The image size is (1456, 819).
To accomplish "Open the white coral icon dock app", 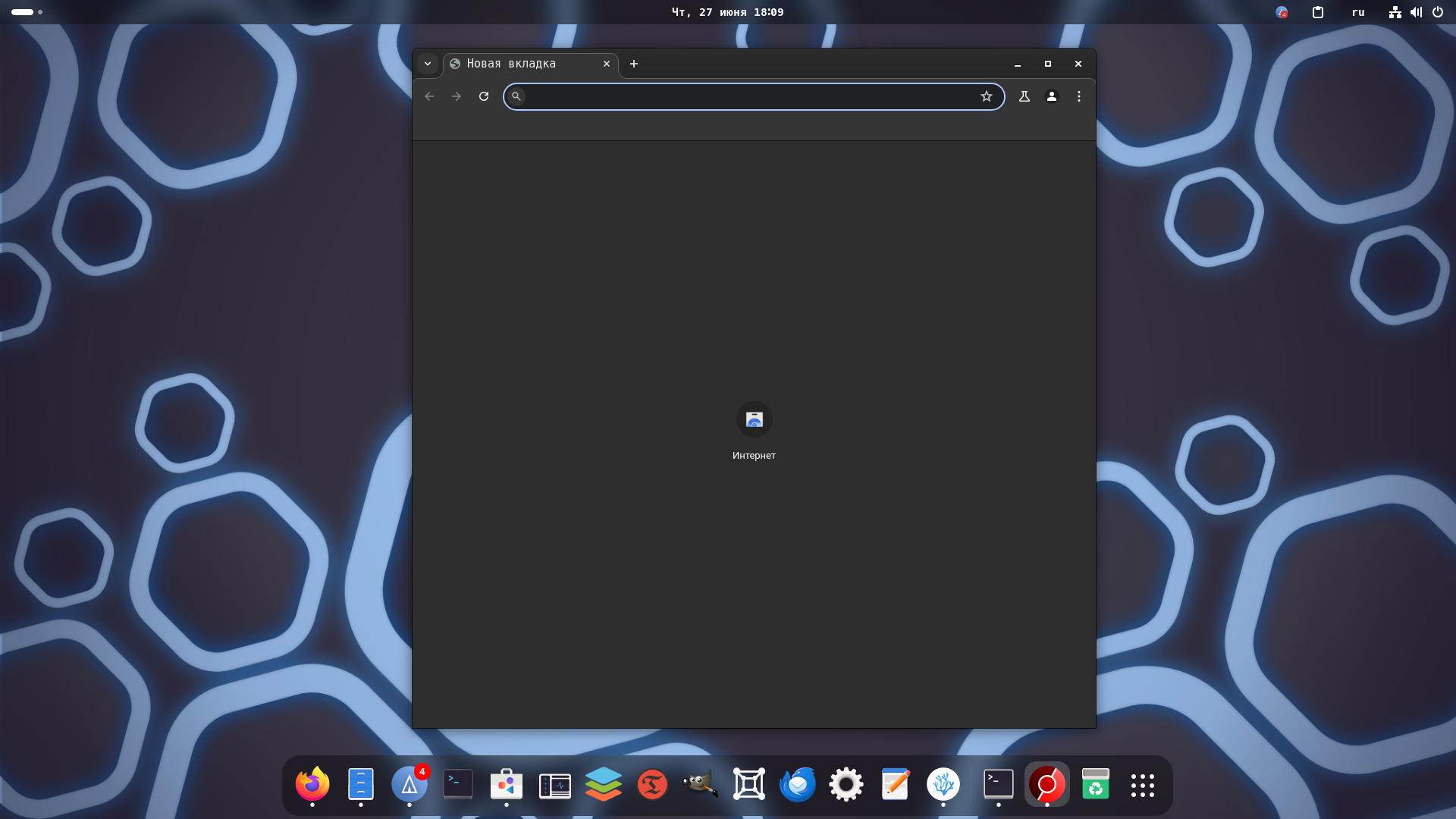I will click(943, 784).
